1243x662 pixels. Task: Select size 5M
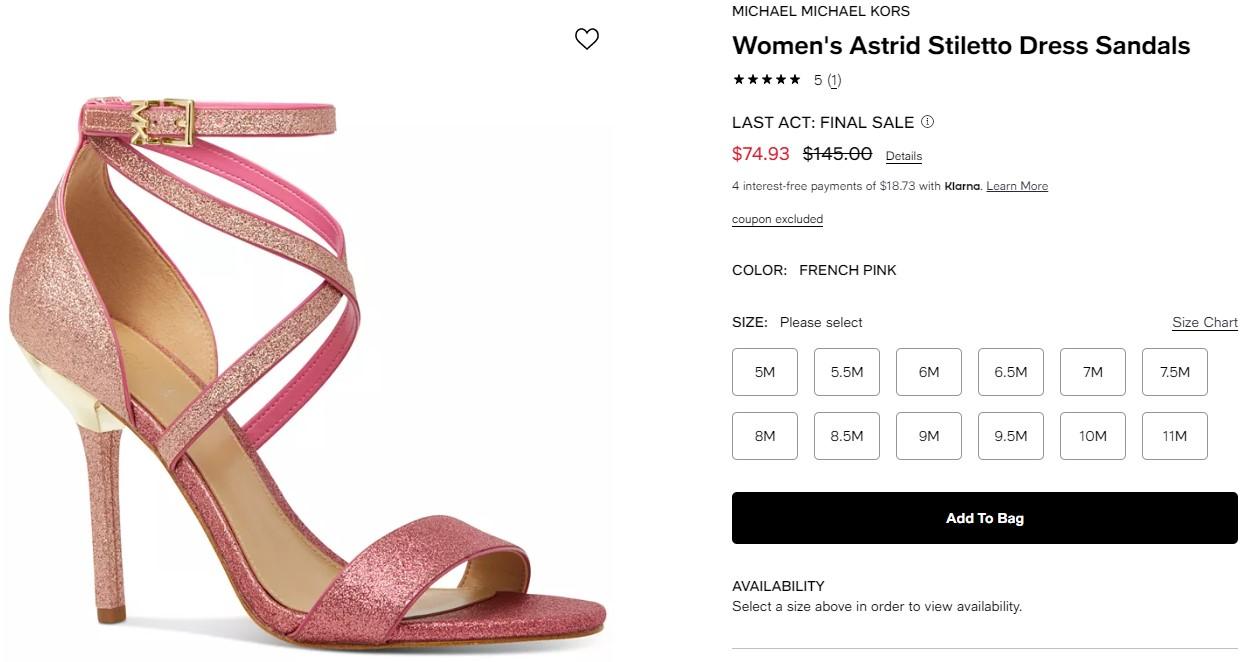[x=765, y=372]
